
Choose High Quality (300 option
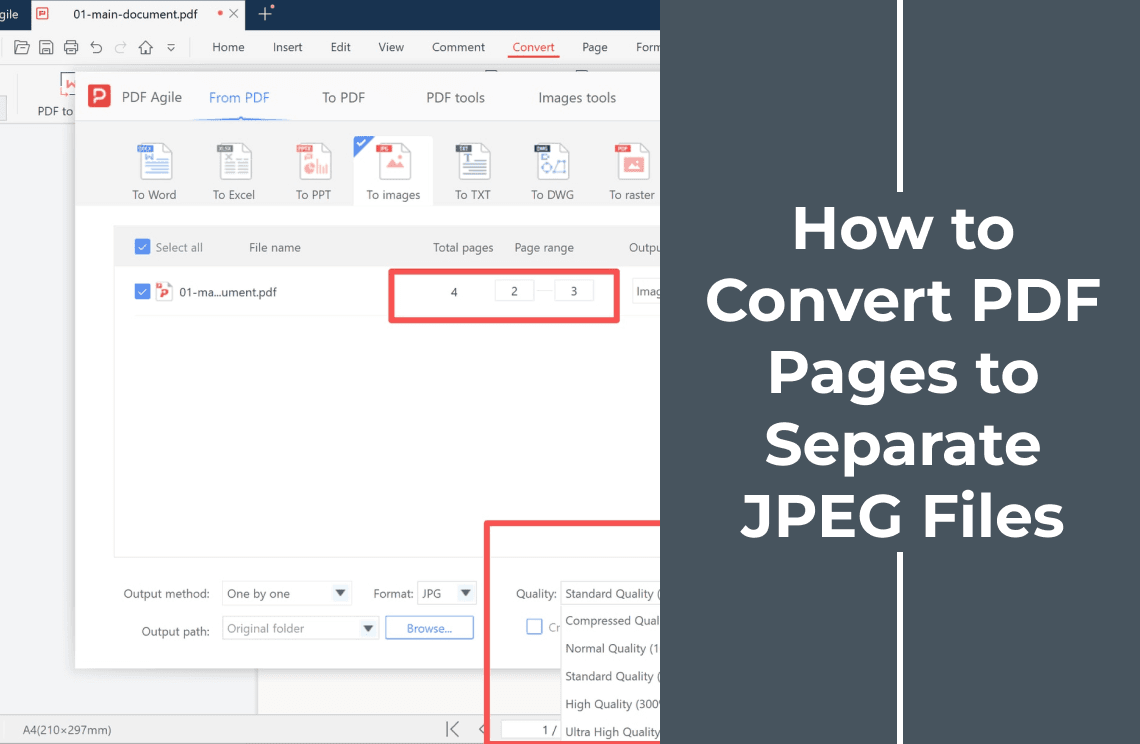point(612,704)
